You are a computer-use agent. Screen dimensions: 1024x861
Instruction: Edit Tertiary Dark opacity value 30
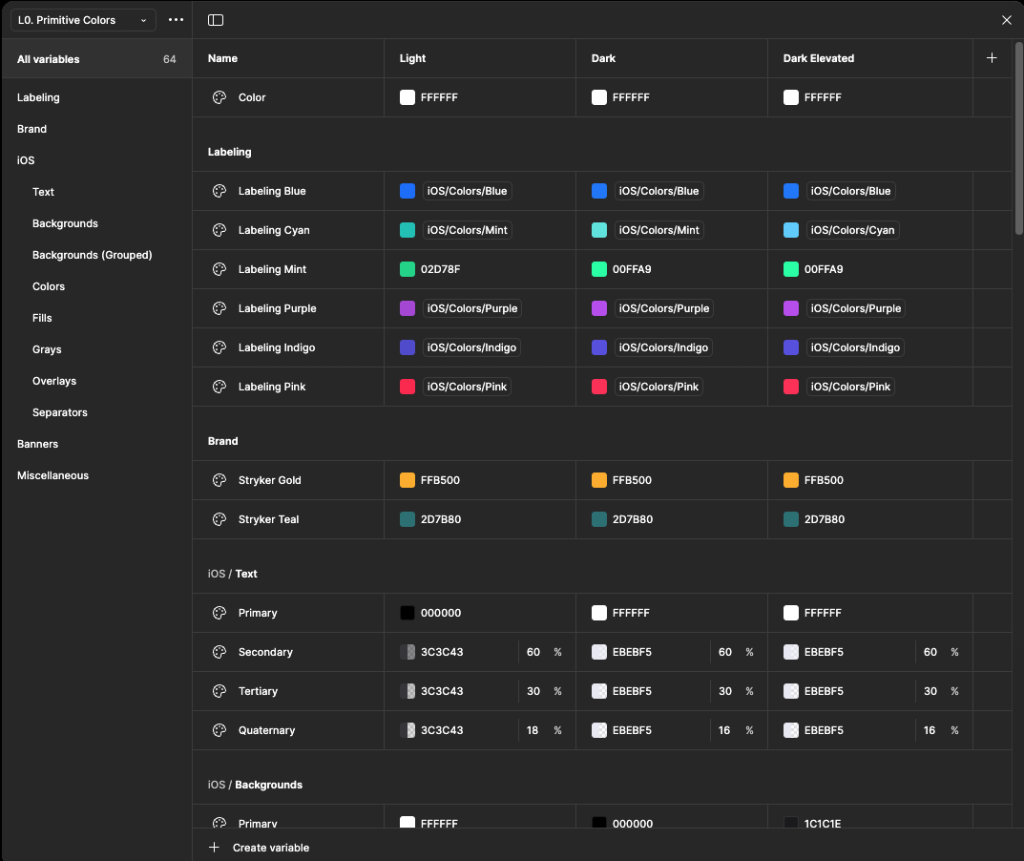coord(725,691)
